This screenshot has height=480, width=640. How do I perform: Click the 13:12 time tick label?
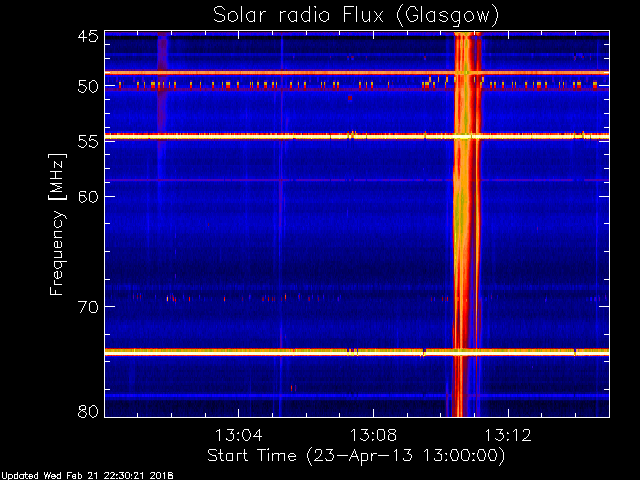508,436
